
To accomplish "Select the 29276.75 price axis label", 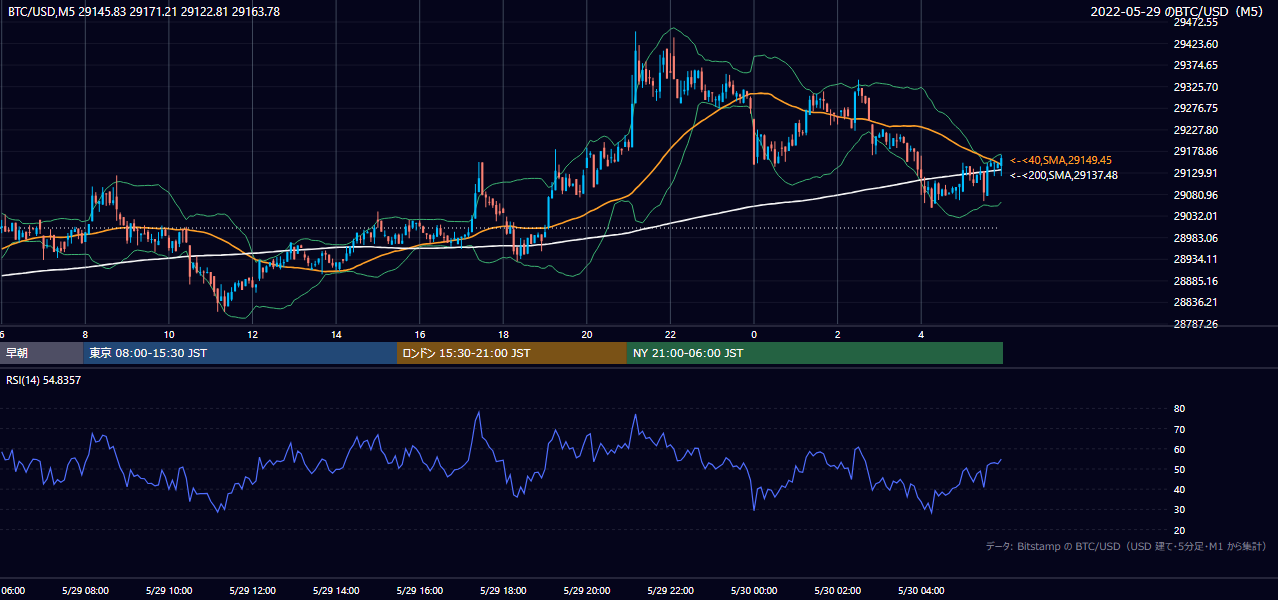I will tap(1195, 108).
